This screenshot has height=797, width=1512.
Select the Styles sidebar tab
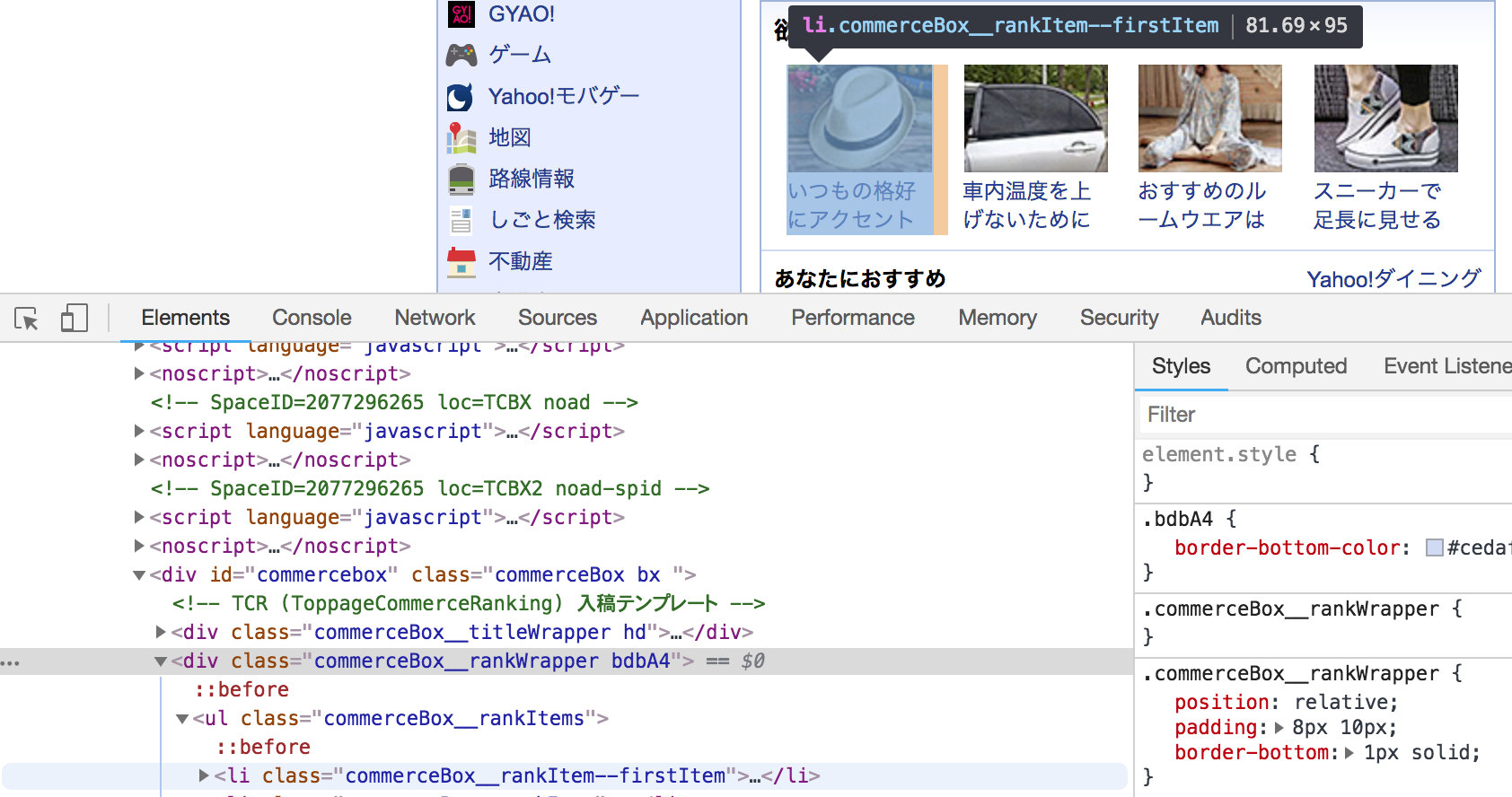[1182, 366]
